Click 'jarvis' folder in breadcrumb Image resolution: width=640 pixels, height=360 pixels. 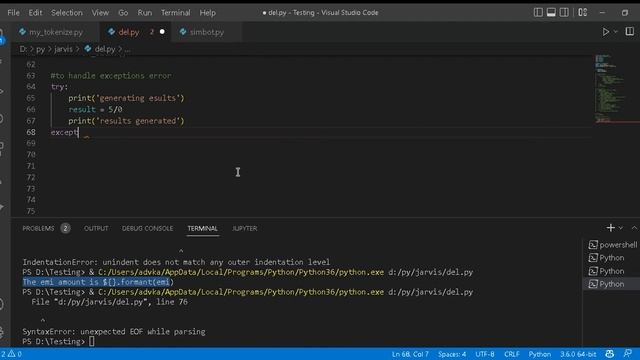pos(63,49)
